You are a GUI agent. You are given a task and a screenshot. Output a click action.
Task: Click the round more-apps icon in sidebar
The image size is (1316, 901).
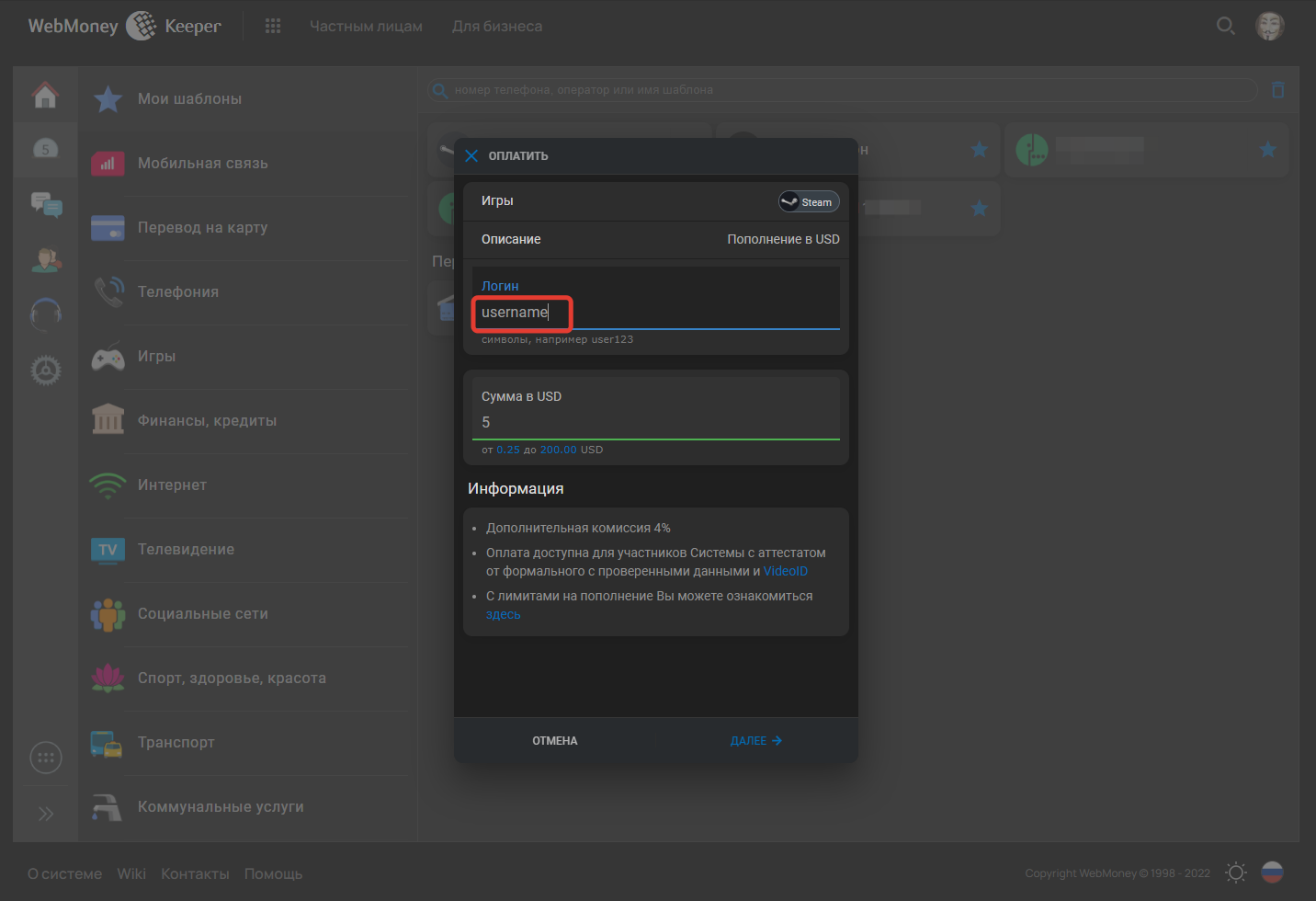coord(46,758)
